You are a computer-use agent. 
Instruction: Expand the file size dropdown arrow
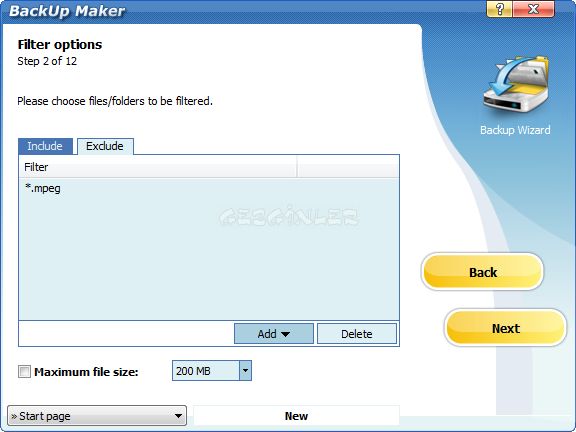(245, 371)
